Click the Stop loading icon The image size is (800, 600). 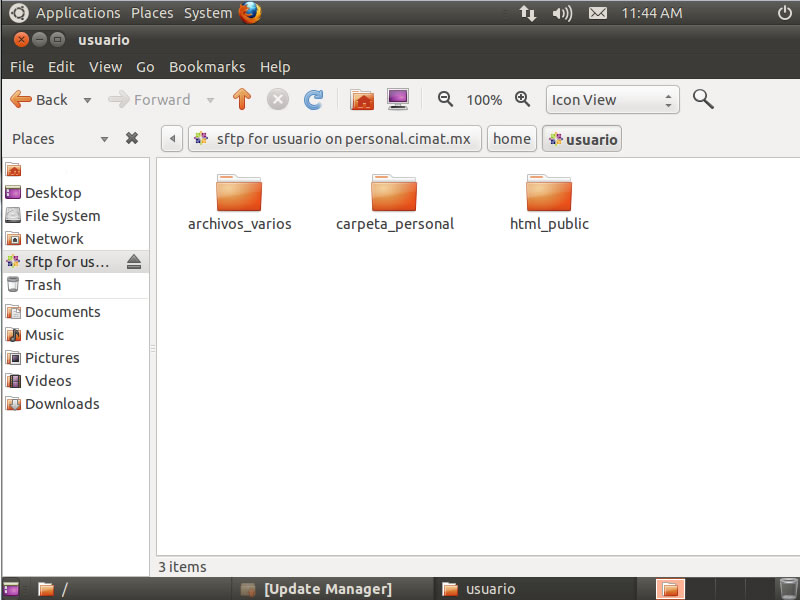click(278, 99)
